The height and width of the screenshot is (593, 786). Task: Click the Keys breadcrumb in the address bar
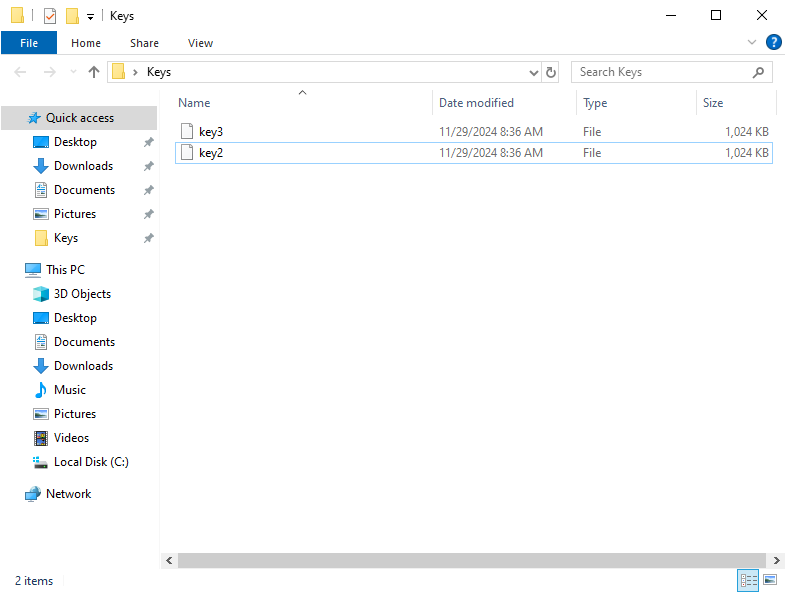159,72
